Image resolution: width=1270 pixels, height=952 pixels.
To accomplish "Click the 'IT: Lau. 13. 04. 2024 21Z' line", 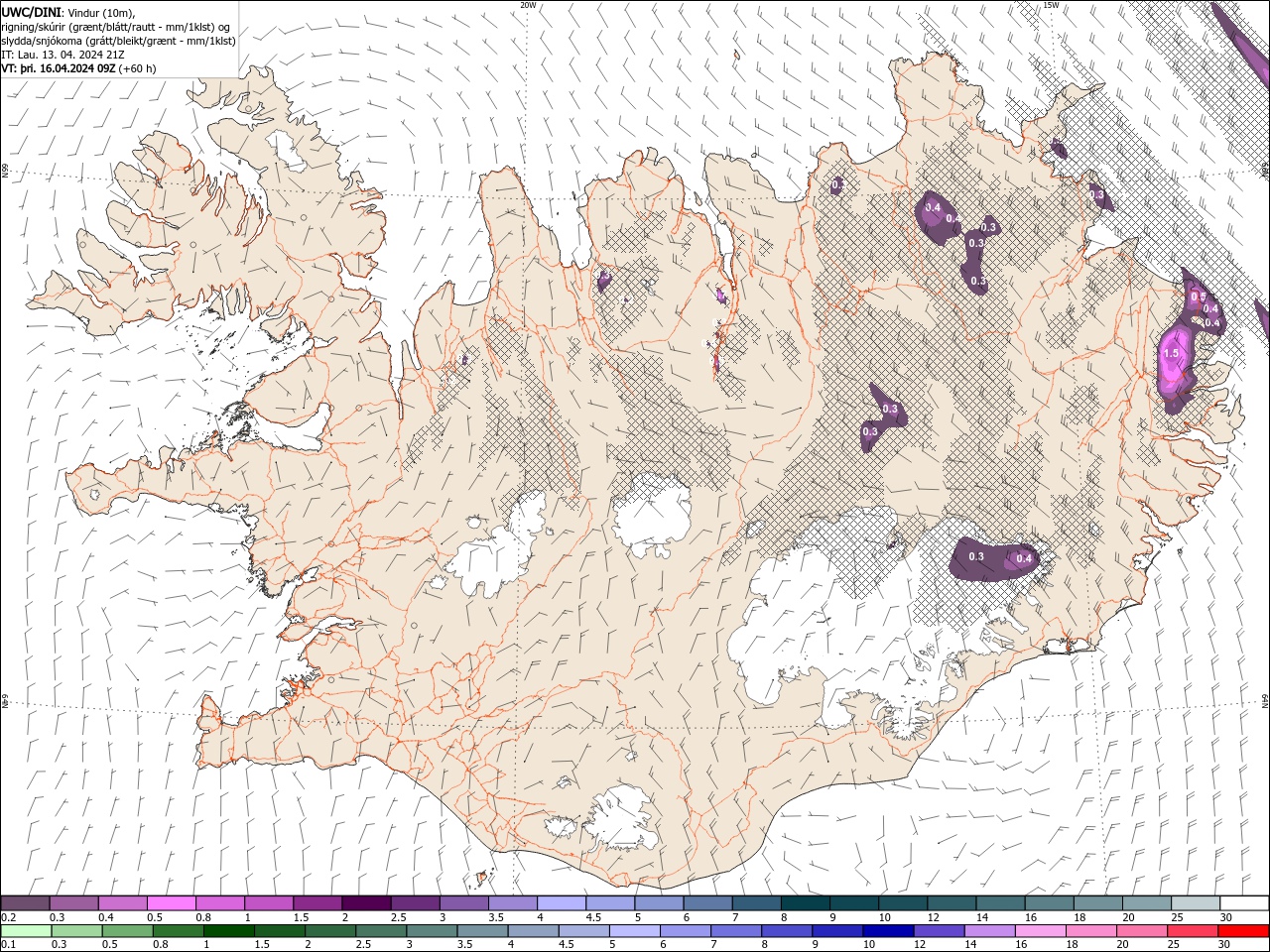I will click(x=63, y=55).
